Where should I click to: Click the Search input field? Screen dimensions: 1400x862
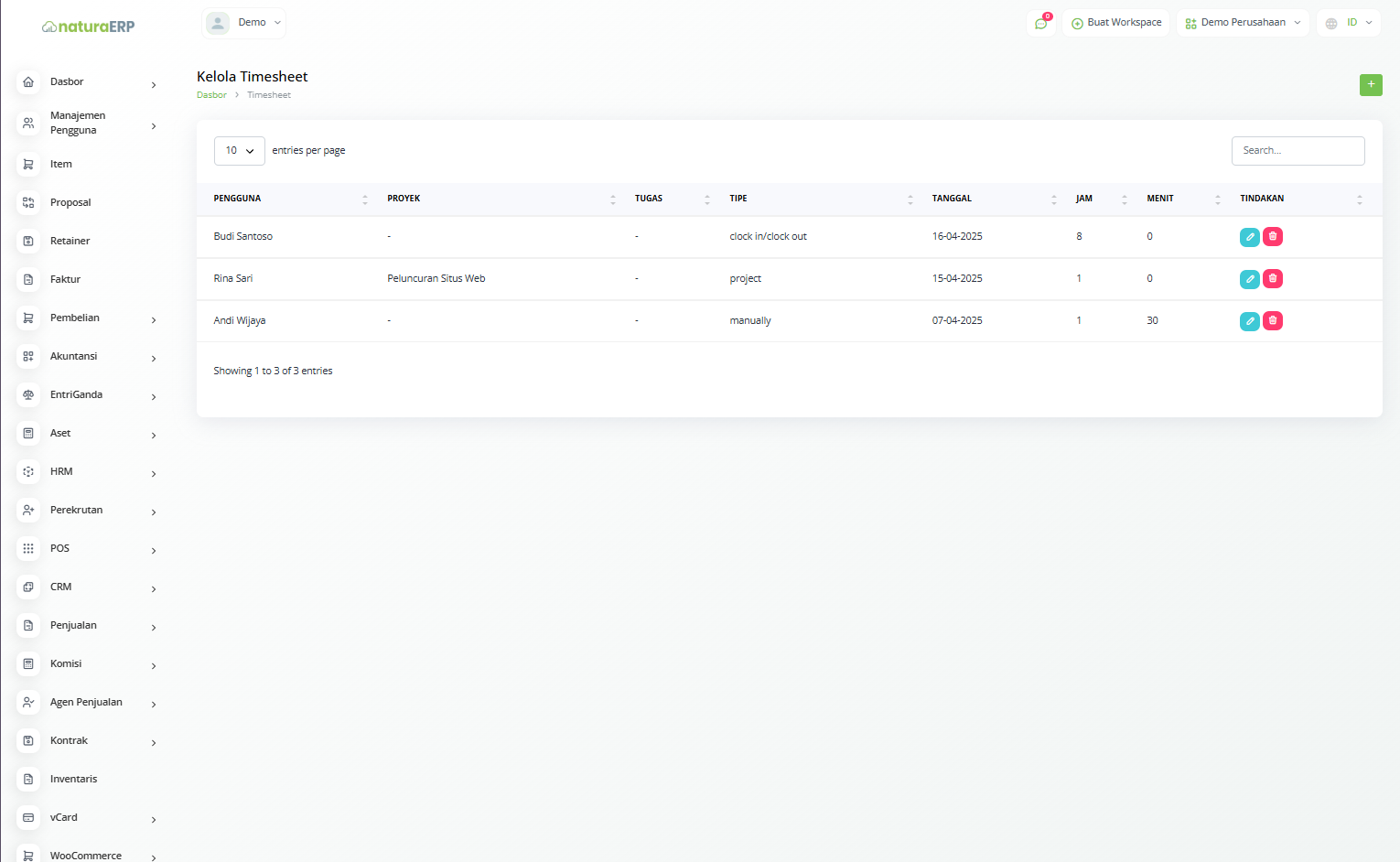(x=1298, y=151)
